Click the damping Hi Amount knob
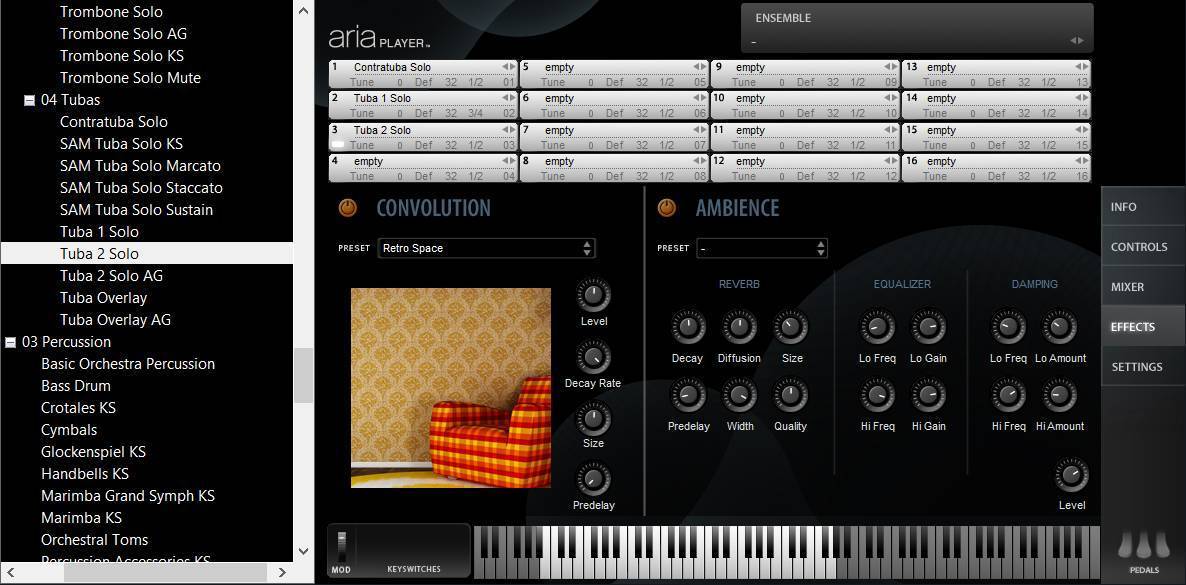The height and width of the screenshot is (585, 1186). click(1059, 396)
